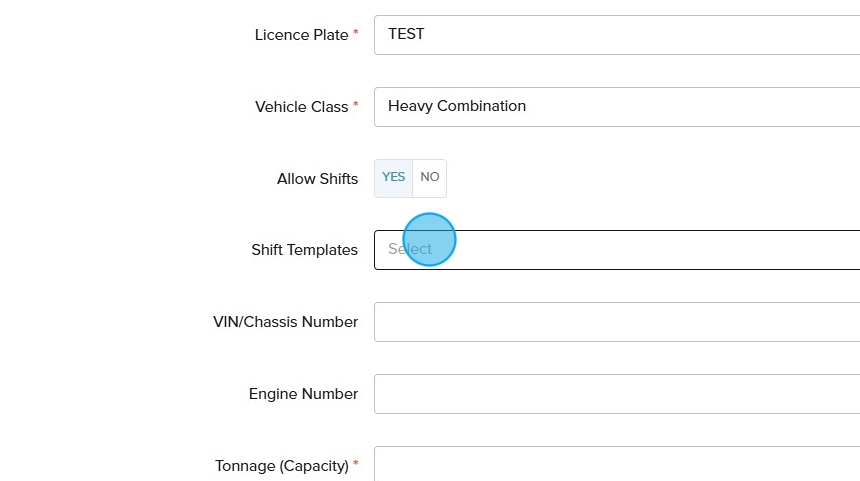
Task: Expand the Shift Templates select box
Action: pos(616,250)
